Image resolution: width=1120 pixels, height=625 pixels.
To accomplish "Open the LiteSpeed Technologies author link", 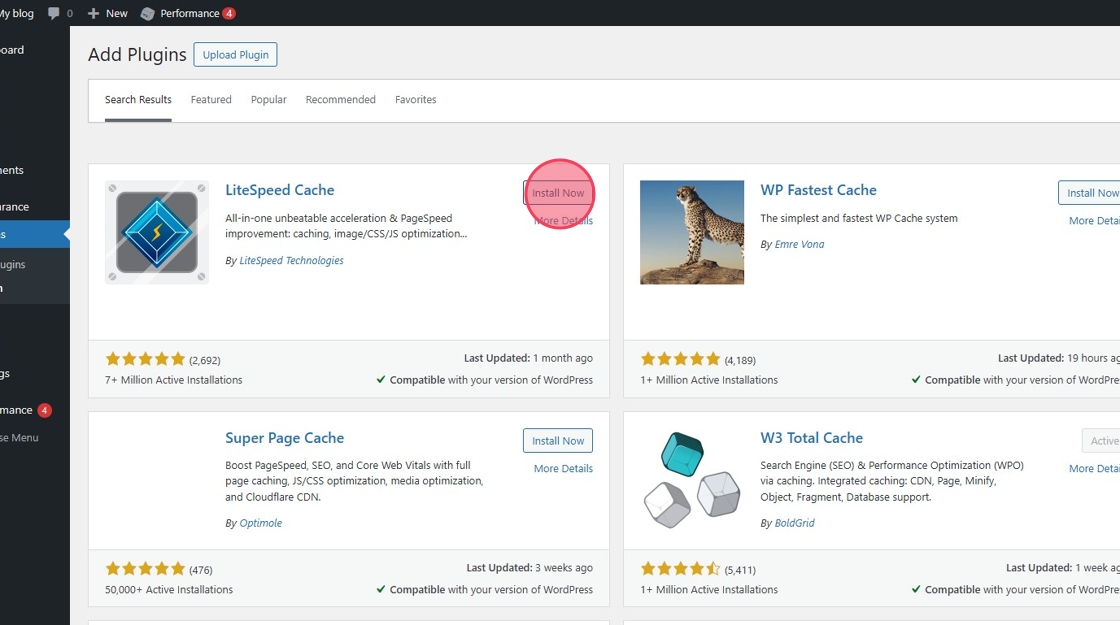I will 291,261.
